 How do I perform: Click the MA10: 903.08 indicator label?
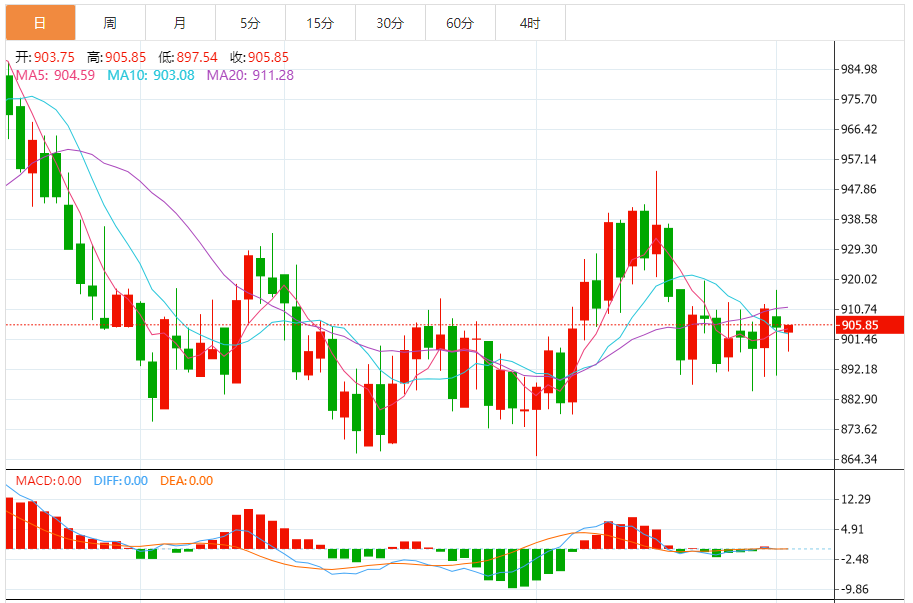point(151,75)
